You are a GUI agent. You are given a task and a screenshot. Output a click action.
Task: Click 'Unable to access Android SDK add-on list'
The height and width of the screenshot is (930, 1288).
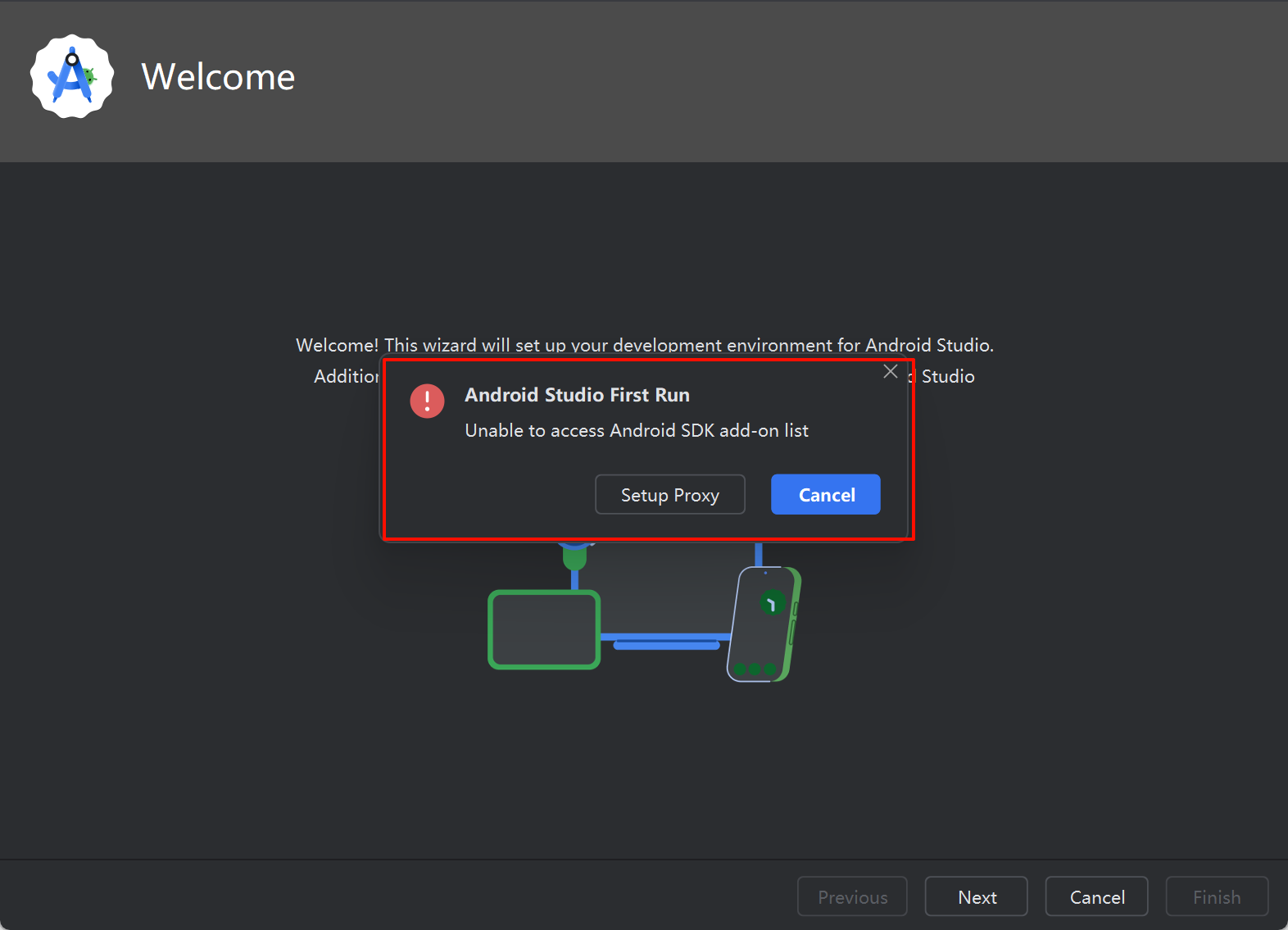637,430
